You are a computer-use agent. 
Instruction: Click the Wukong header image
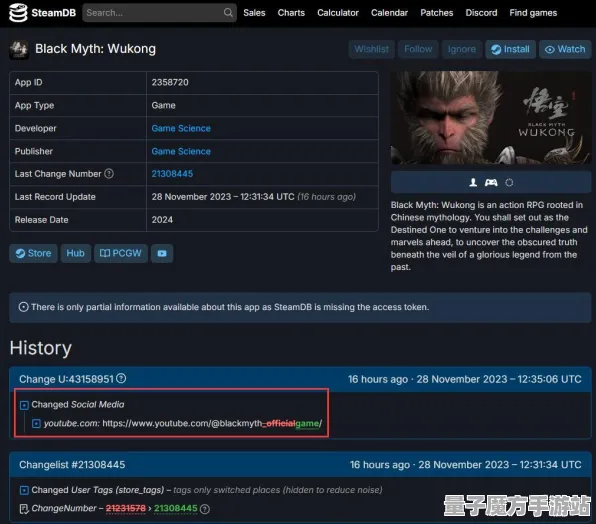[x=491, y=118]
